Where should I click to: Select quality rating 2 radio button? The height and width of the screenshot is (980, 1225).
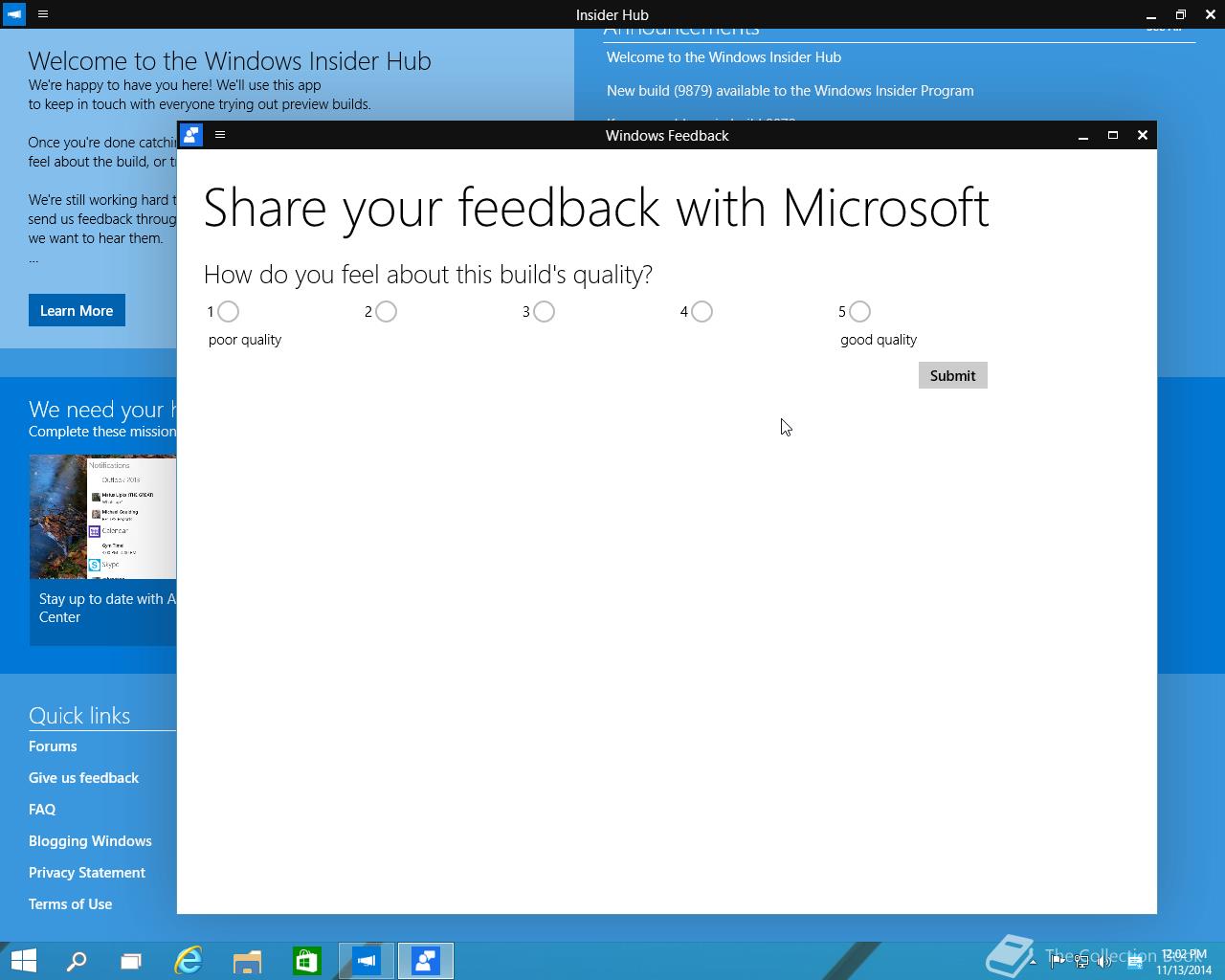pos(386,311)
